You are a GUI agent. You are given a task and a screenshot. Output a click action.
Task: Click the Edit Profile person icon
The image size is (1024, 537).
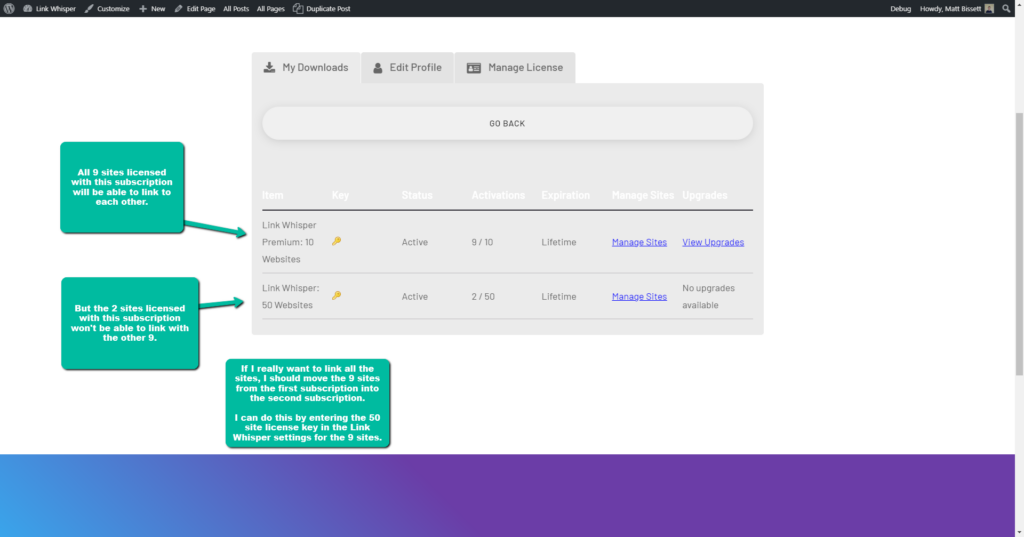coord(377,68)
